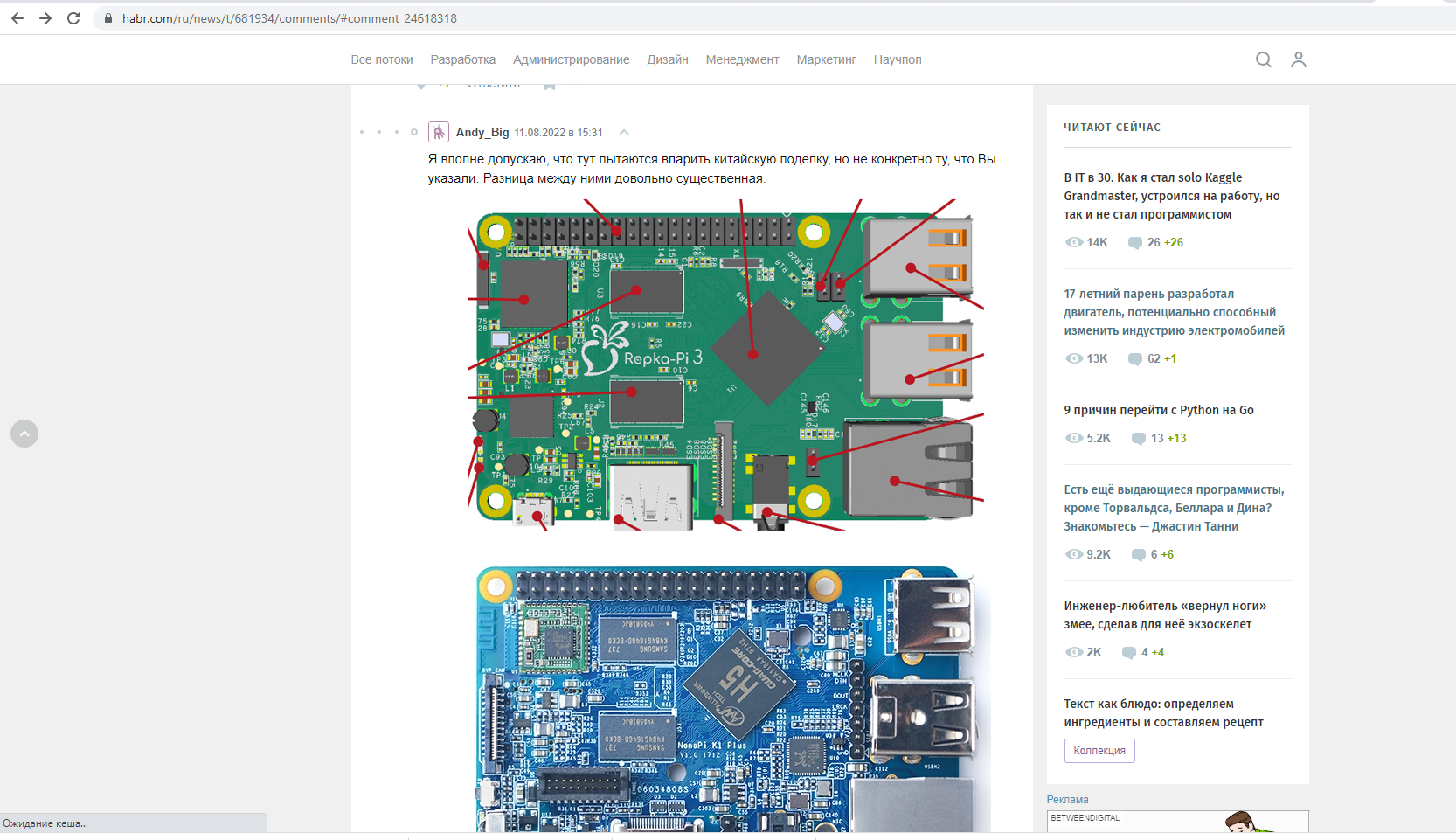
Task: Open the blue NanoPi K1 Plus board image
Action: pos(734,699)
